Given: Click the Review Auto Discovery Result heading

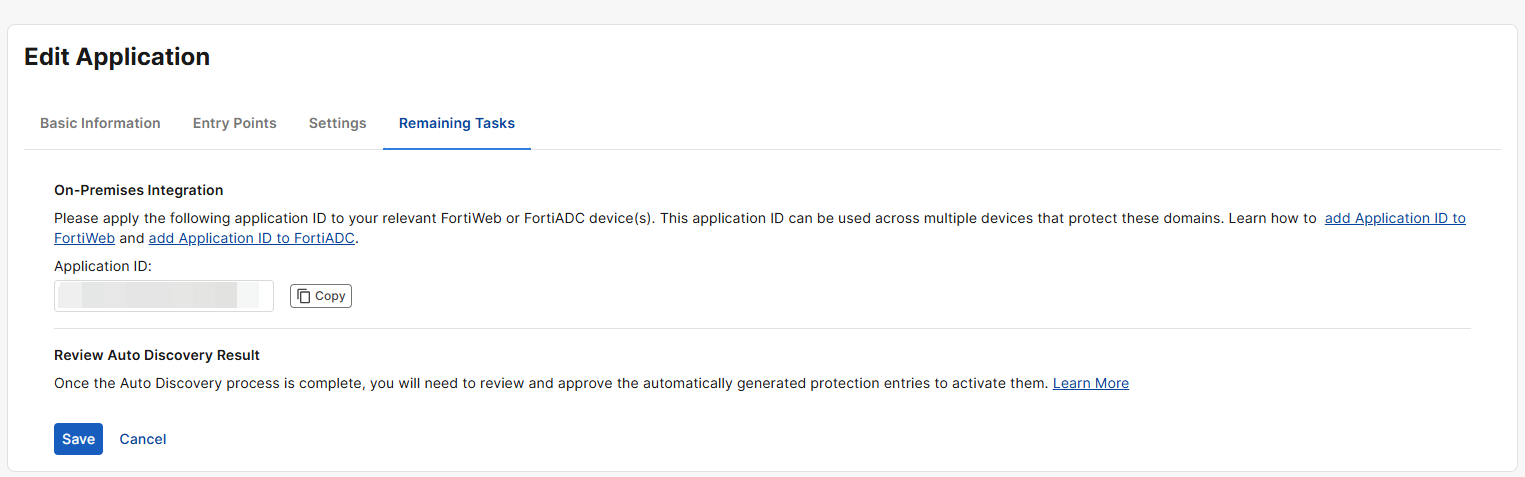Looking at the screenshot, I should [156, 355].
